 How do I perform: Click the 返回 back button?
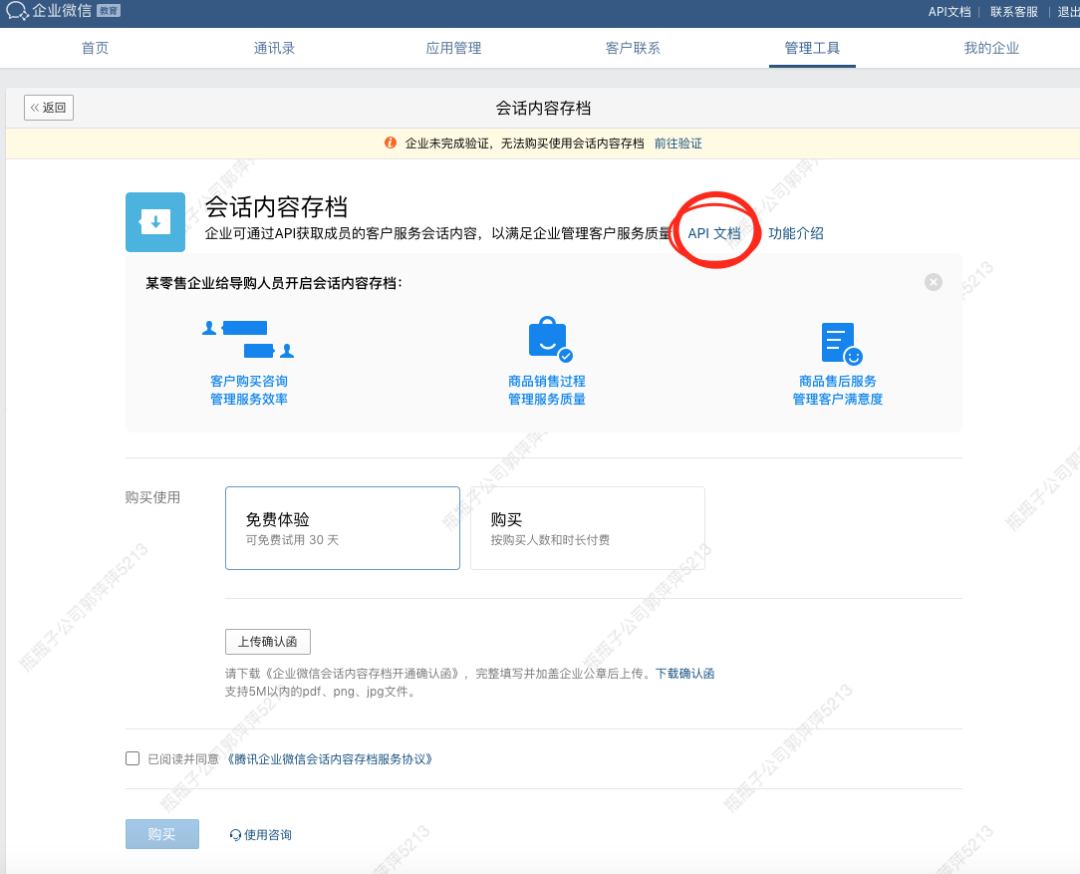(x=49, y=107)
